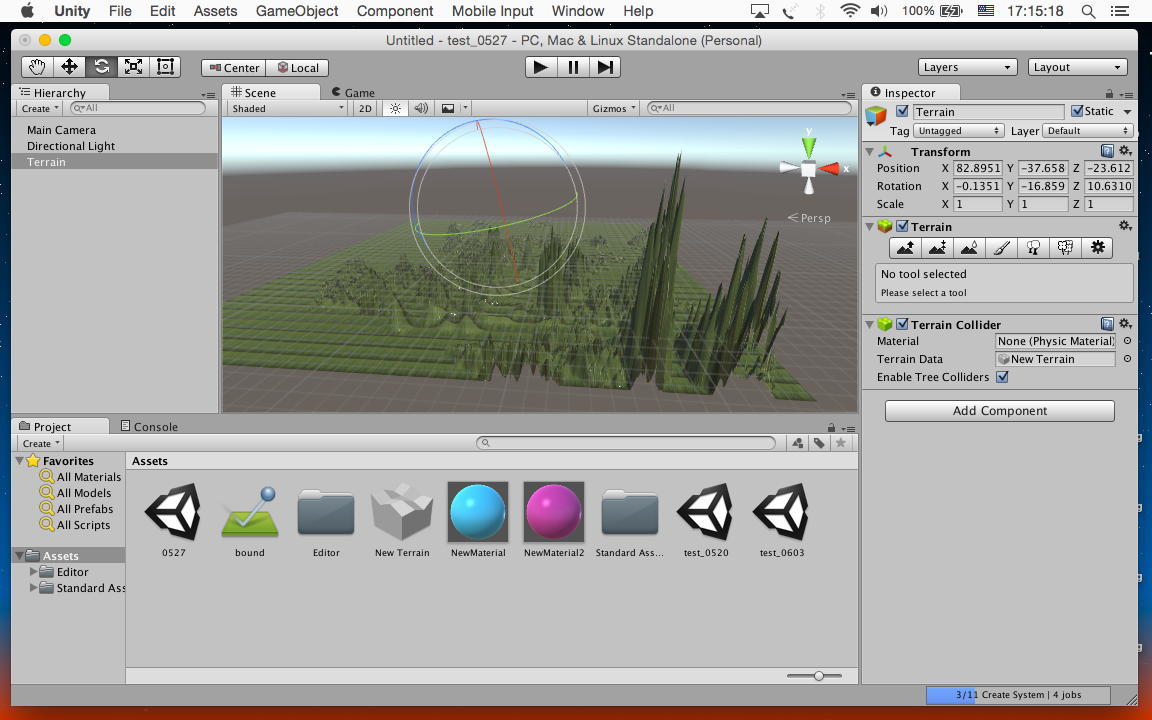Screen dimensions: 1152x720
Task: Select the Move tool
Action: pos(69,67)
